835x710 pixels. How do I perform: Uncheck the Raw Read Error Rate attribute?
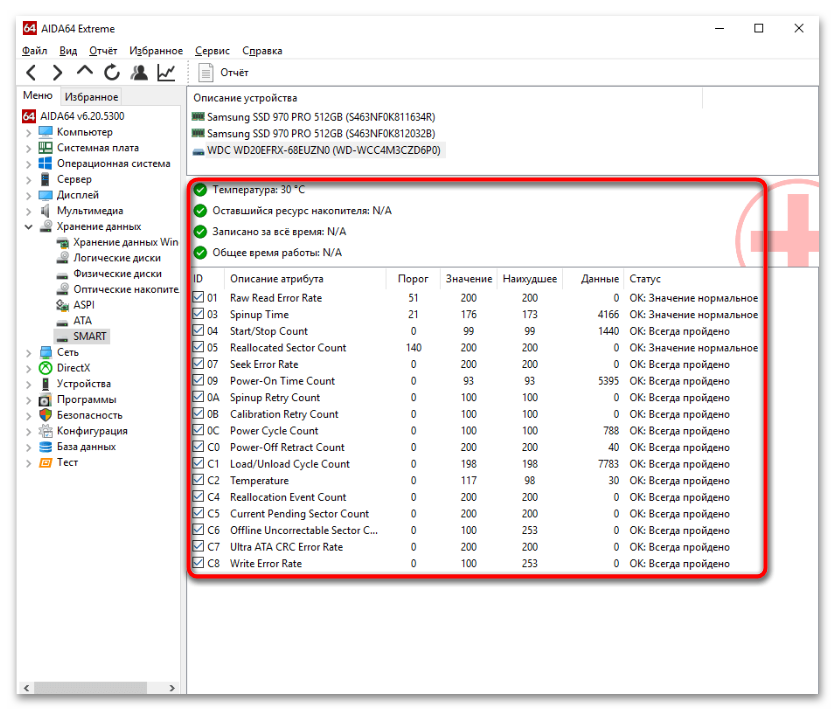click(x=198, y=297)
